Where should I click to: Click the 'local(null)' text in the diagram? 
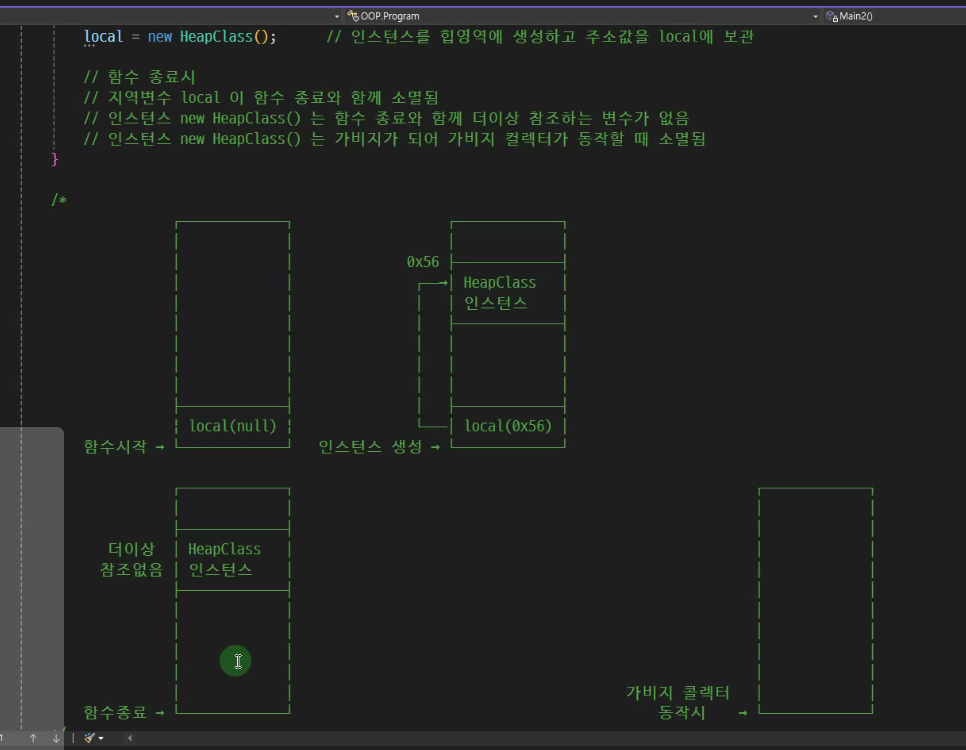pyautogui.click(x=233, y=426)
